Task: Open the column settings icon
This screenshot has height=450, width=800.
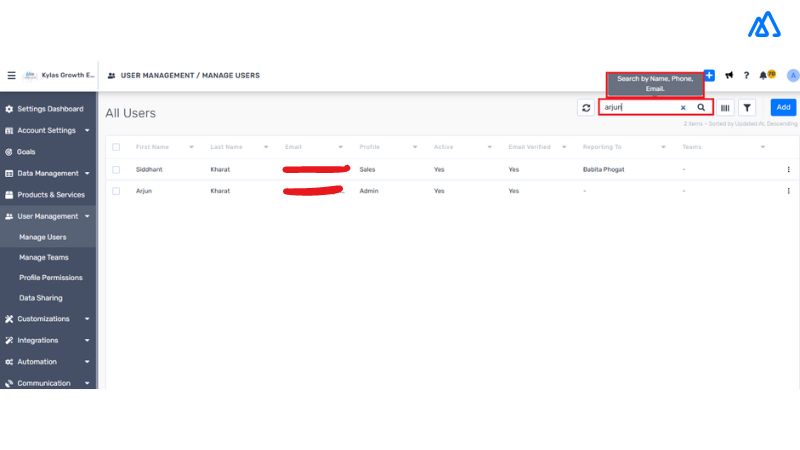Action: coord(725,108)
